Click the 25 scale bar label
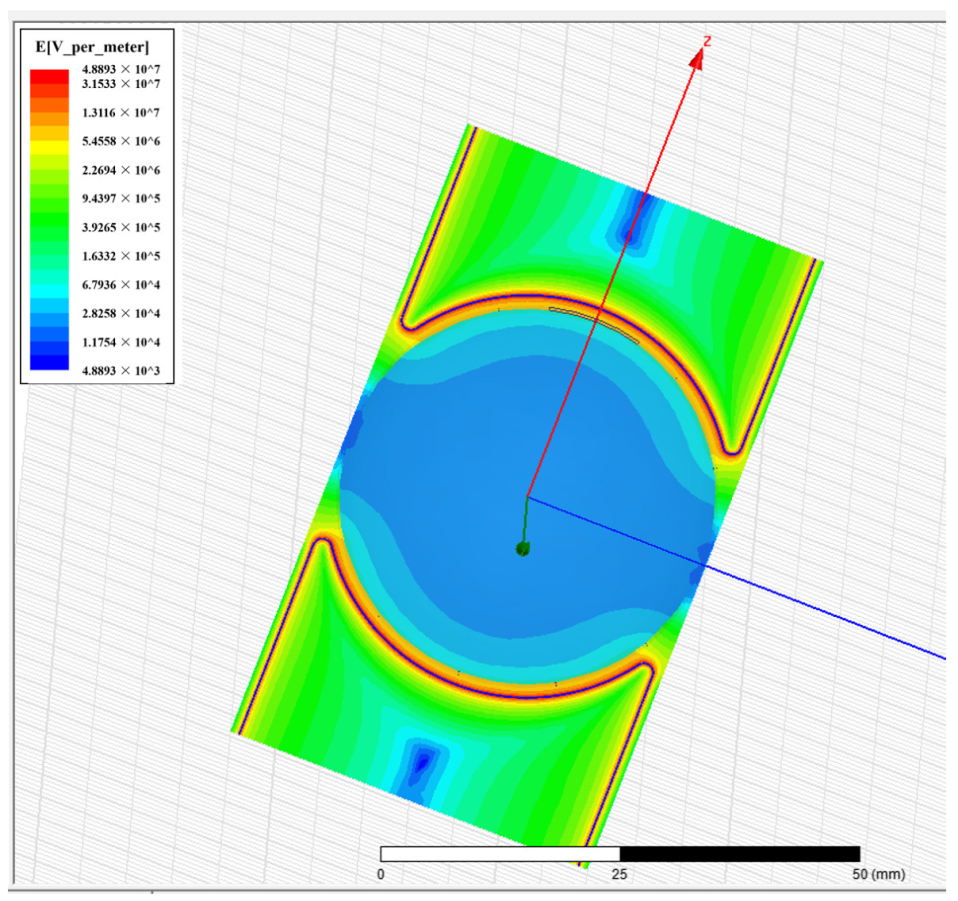 tap(620, 874)
